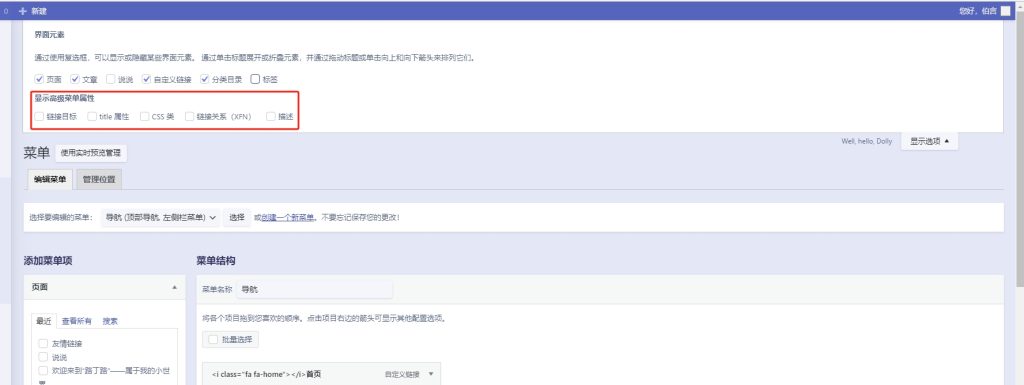
Task: Click 使用实时预览管理 button
Action: coord(91,153)
